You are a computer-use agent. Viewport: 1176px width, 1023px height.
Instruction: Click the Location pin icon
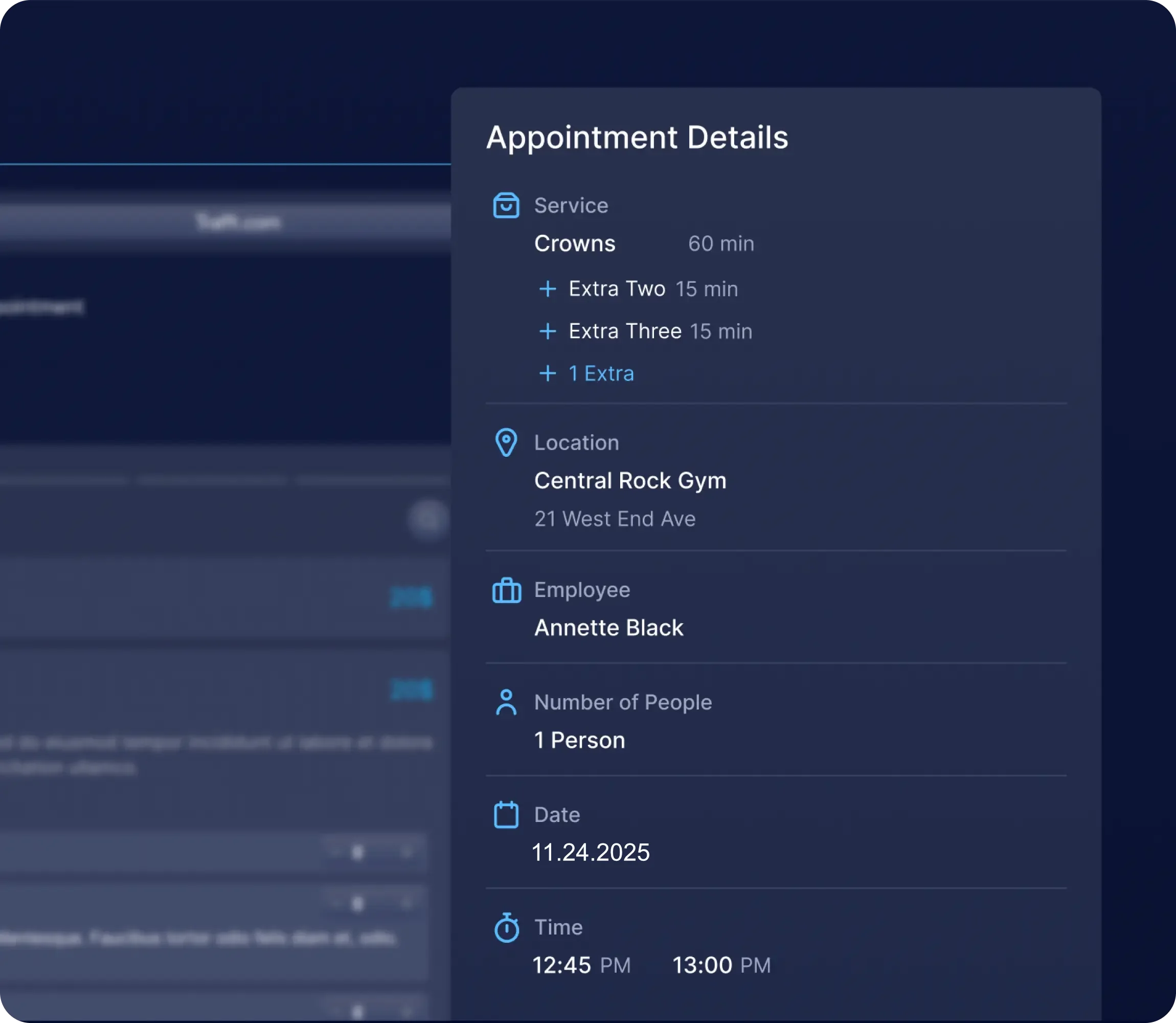pyautogui.click(x=506, y=442)
